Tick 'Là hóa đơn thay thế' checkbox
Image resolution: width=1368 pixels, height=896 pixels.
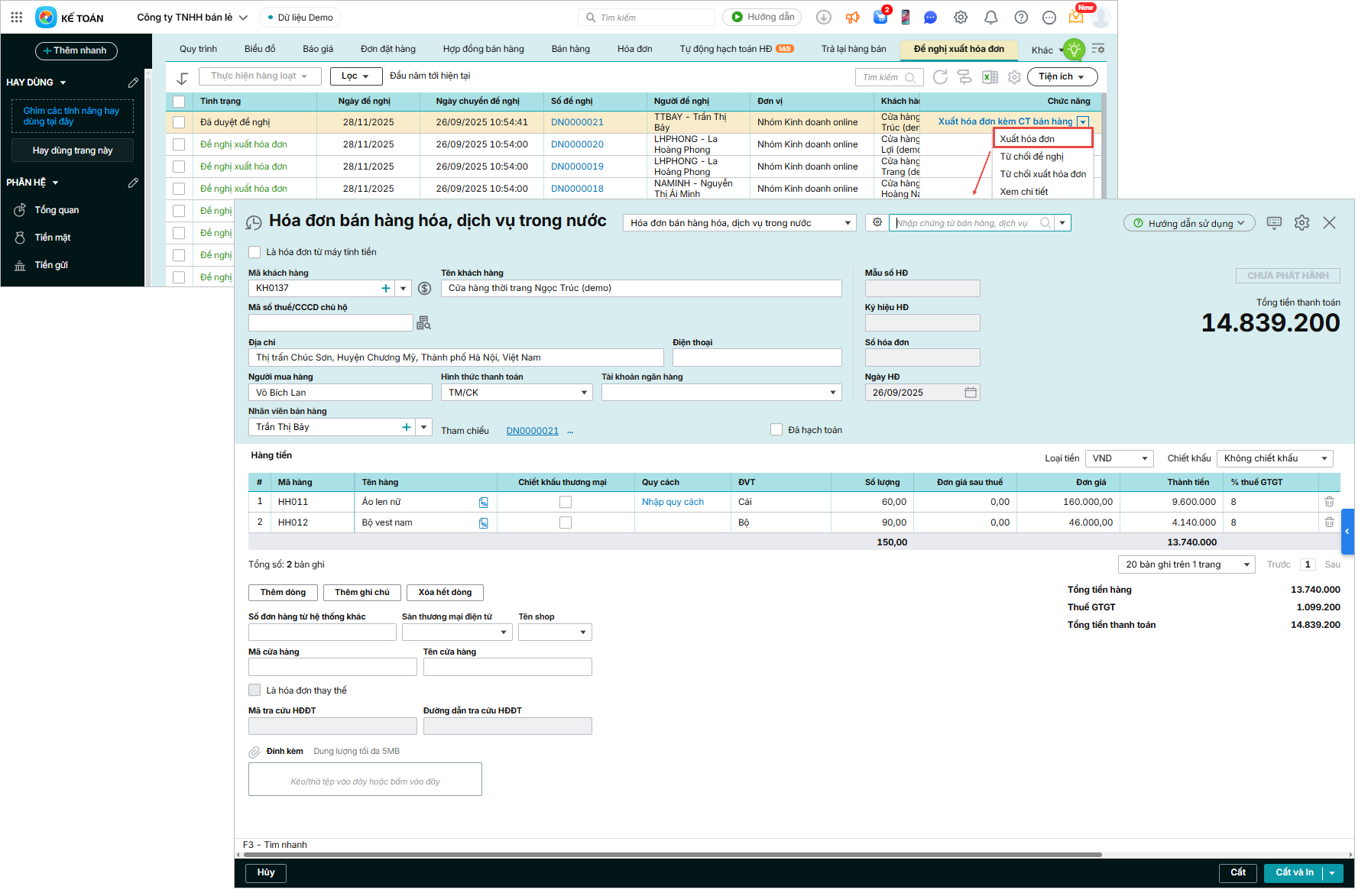(x=255, y=691)
